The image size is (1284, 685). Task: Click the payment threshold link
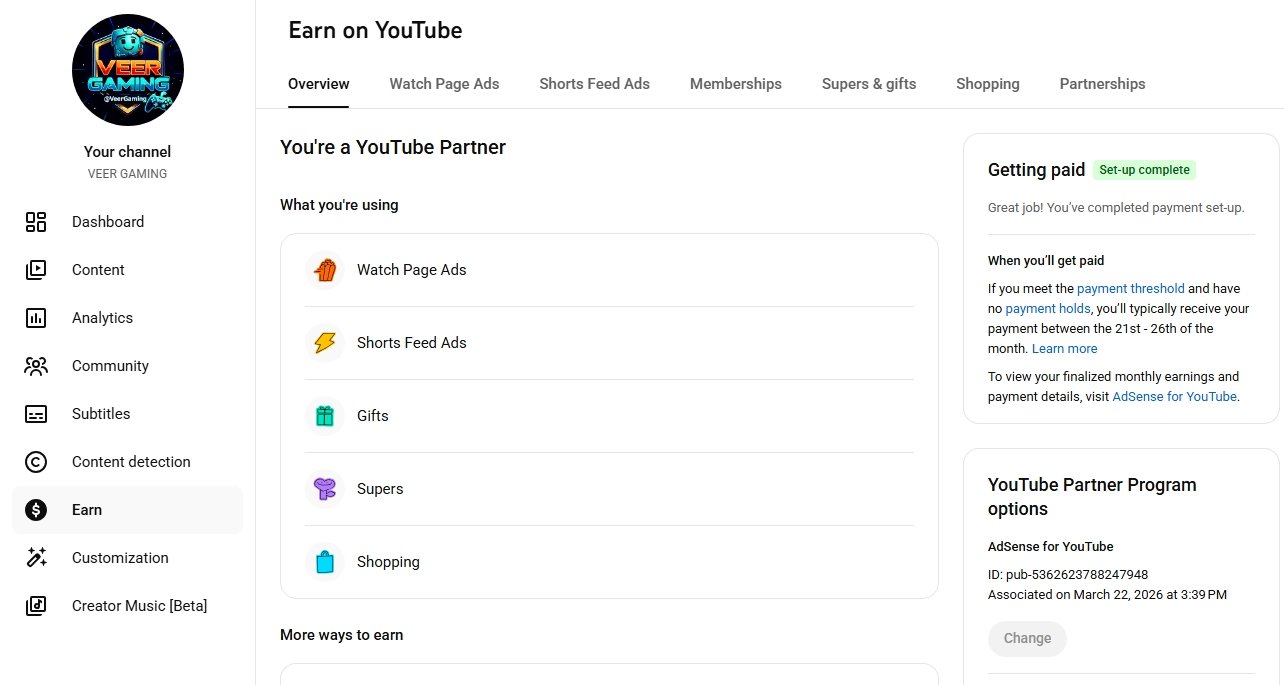[x=1130, y=288]
